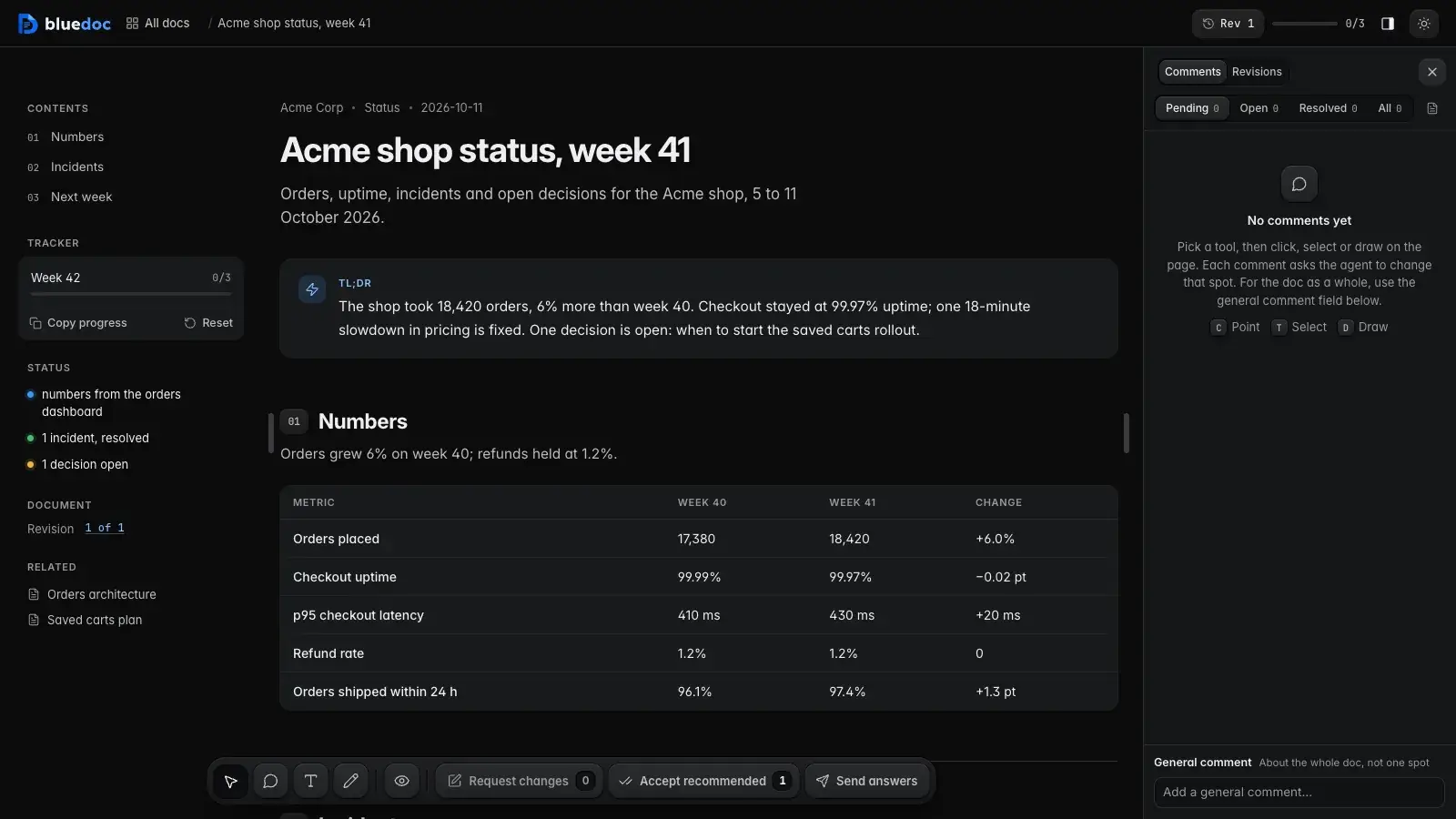This screenshot has height=819, width=1456.
Task: Open the Rev 1 history button
Action: (1228, 24)
